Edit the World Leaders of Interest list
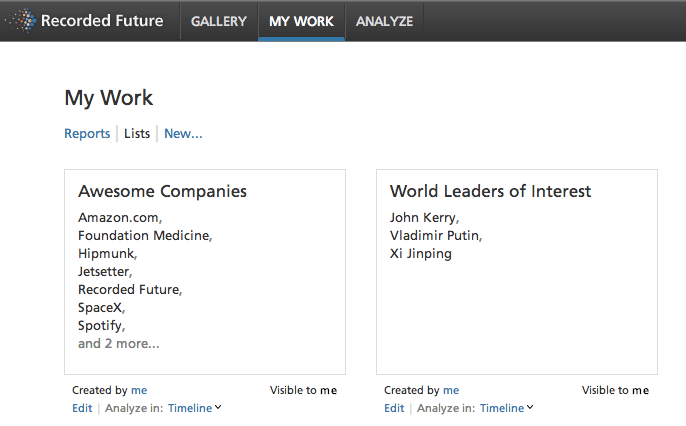The image size is (686, 426). pos(394,408)
